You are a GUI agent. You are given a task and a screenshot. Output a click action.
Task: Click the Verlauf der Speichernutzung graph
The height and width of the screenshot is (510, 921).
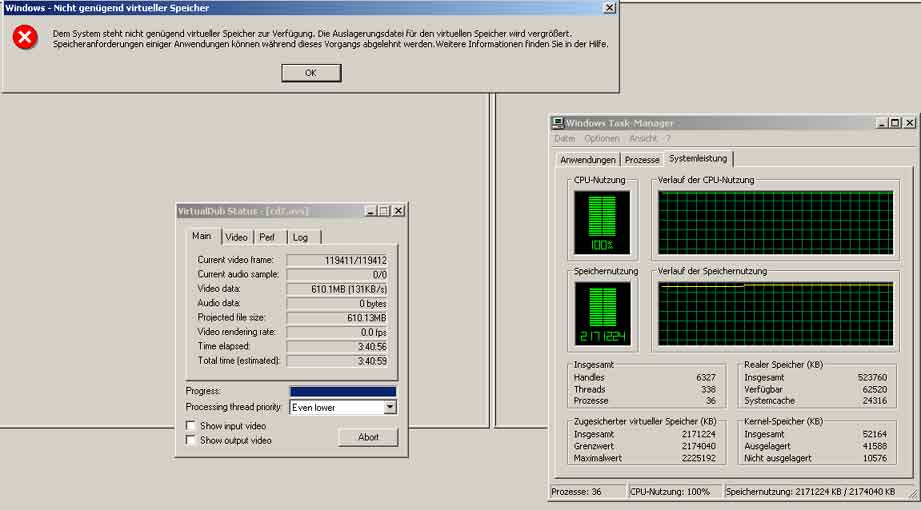tap(775, 314)
